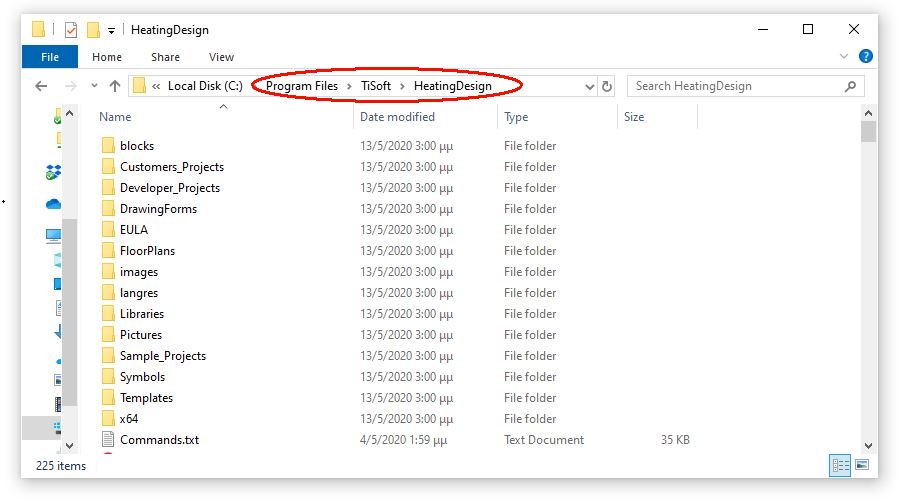Sort files by Date modified column header
This screenshot has height=501, width=906.
(x=397, y=117)
